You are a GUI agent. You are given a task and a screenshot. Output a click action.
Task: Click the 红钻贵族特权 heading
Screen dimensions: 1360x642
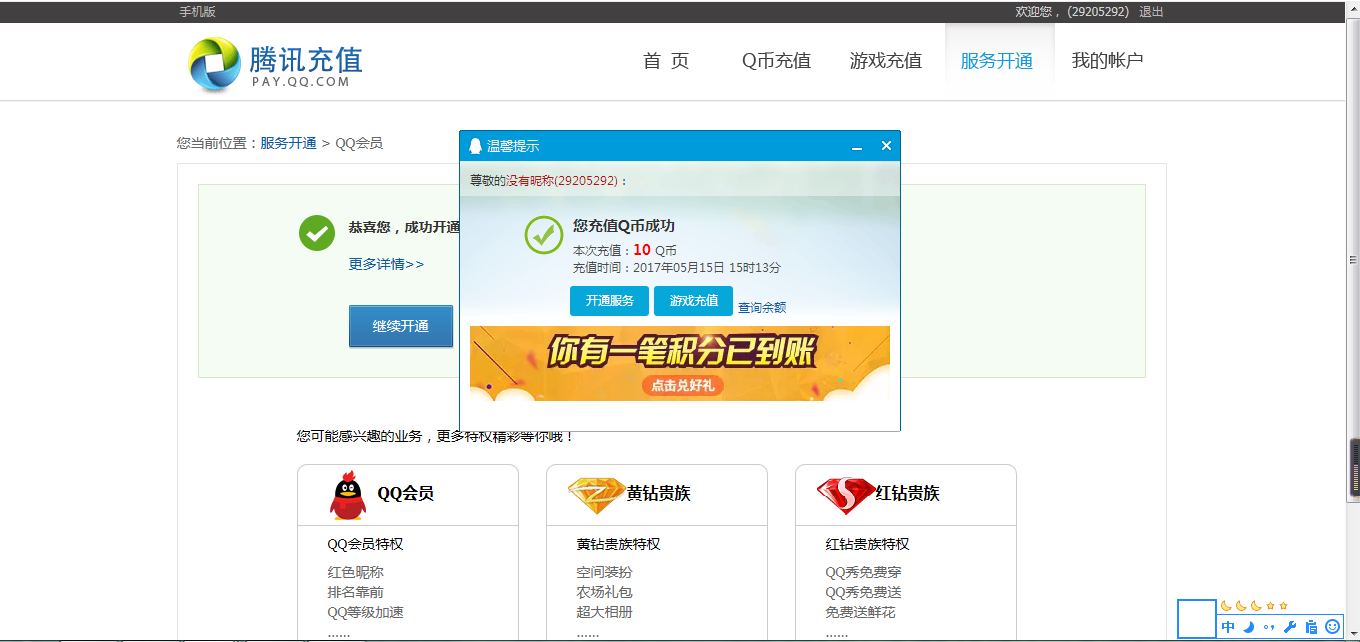(x=868, y=544)
